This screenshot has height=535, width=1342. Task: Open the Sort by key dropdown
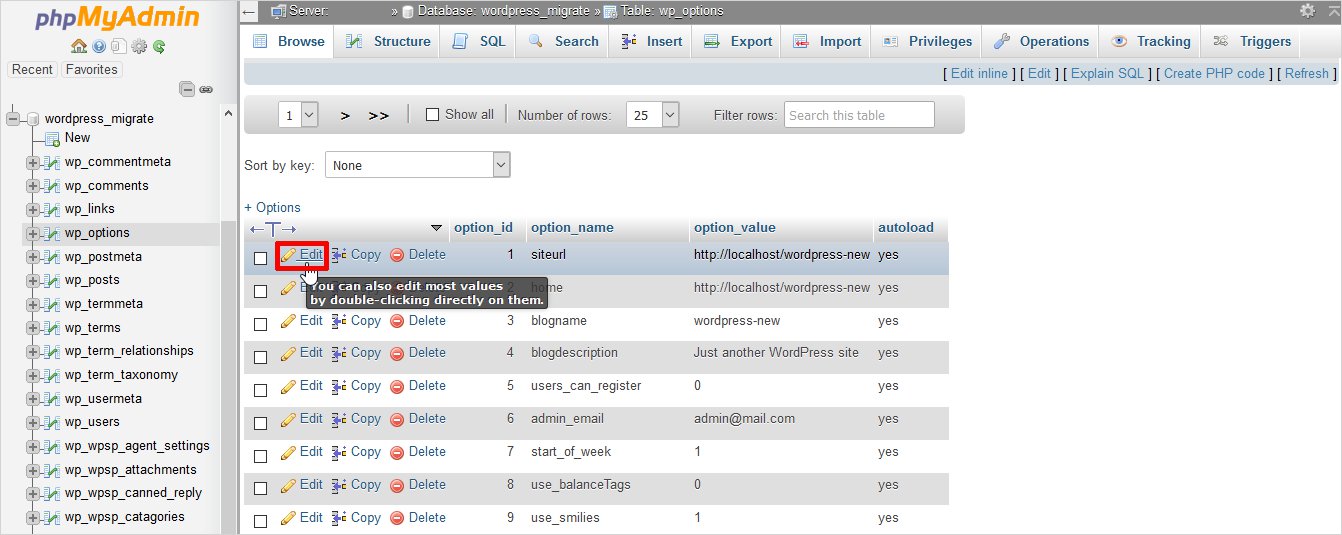[417, 165]
